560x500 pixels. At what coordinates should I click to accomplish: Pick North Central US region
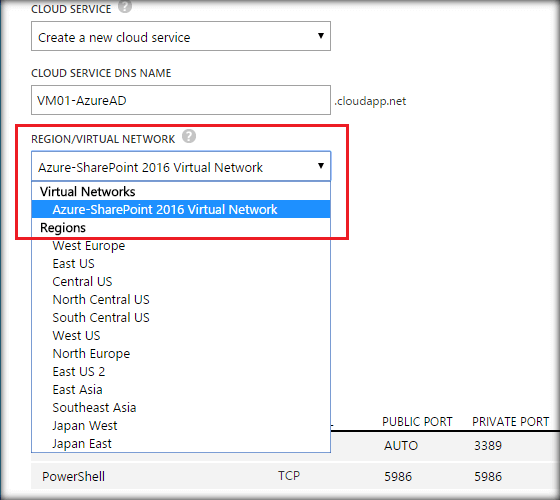point(181,299)
